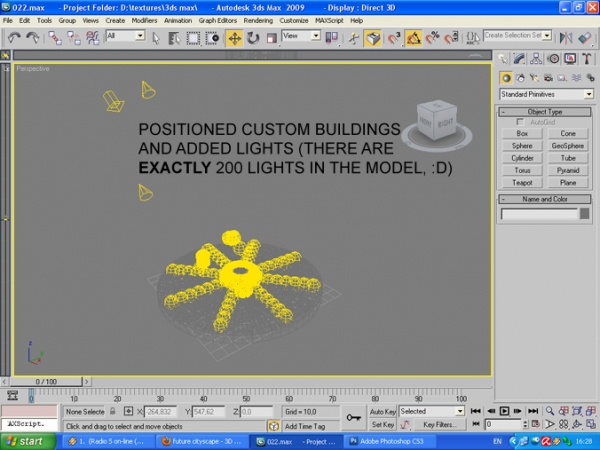Switch to the Hierarchy panel tab
The width and height of the screenshot is (600, 450).
(x=536, y=59)
